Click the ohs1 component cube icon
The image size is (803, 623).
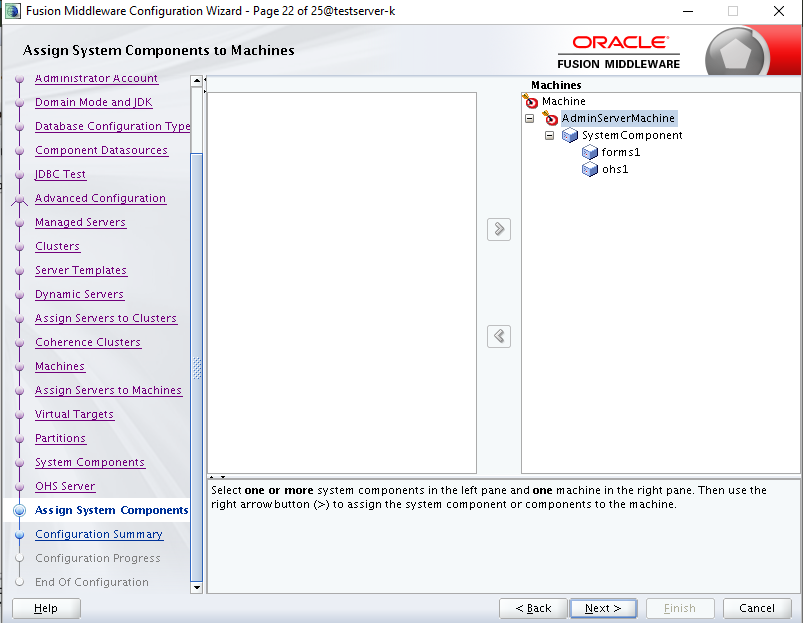click(x=590, y=169)
